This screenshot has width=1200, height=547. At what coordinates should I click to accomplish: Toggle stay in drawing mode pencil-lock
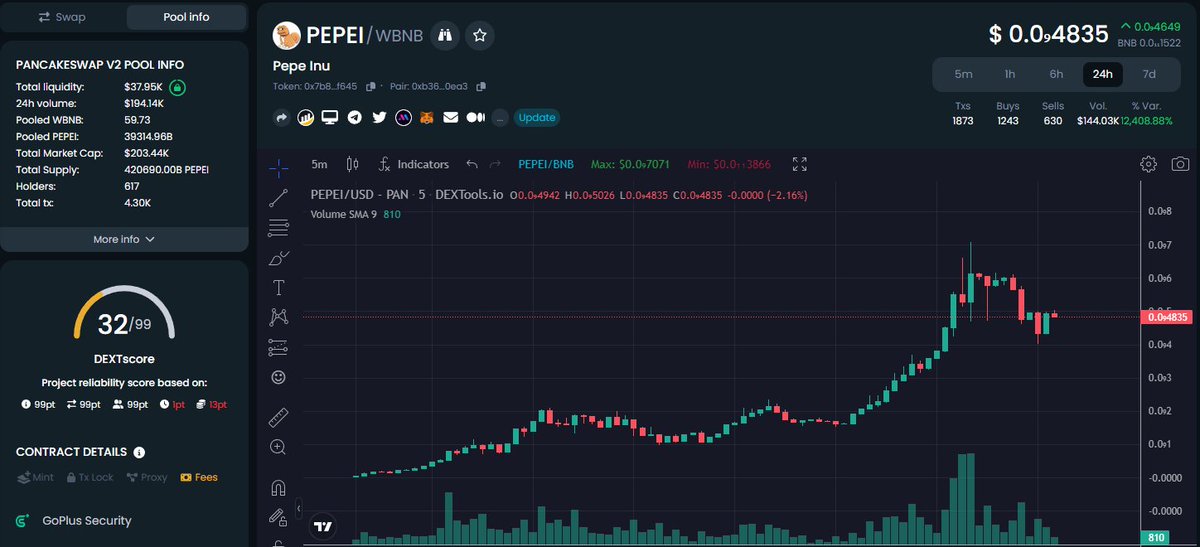pyautogui.click(x=279, y=517)
